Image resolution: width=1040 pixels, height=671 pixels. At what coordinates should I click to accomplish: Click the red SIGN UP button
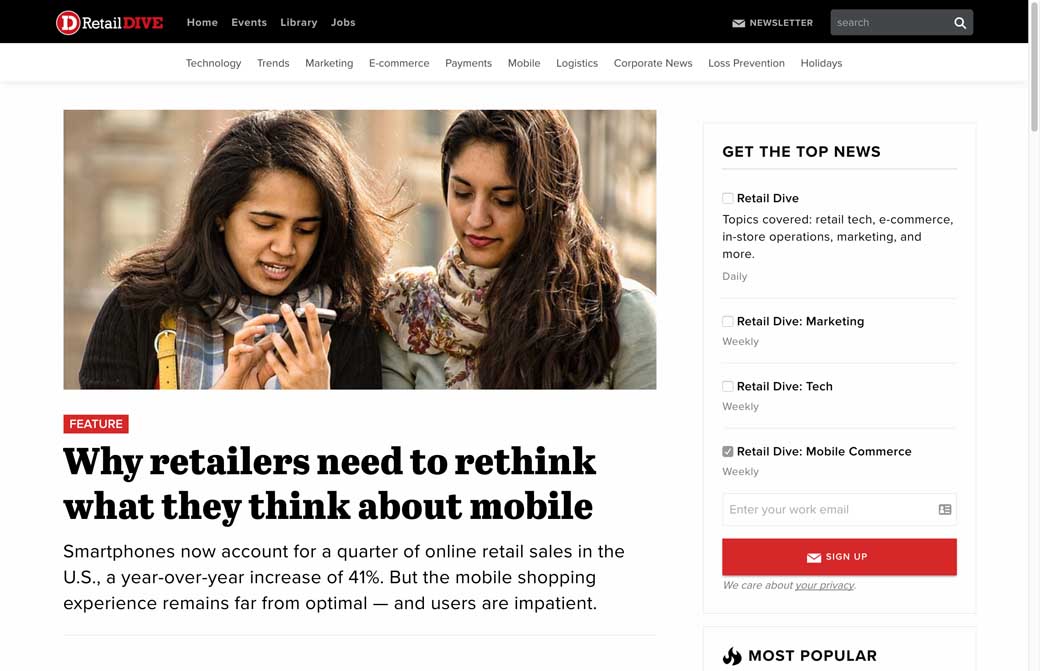839,557
